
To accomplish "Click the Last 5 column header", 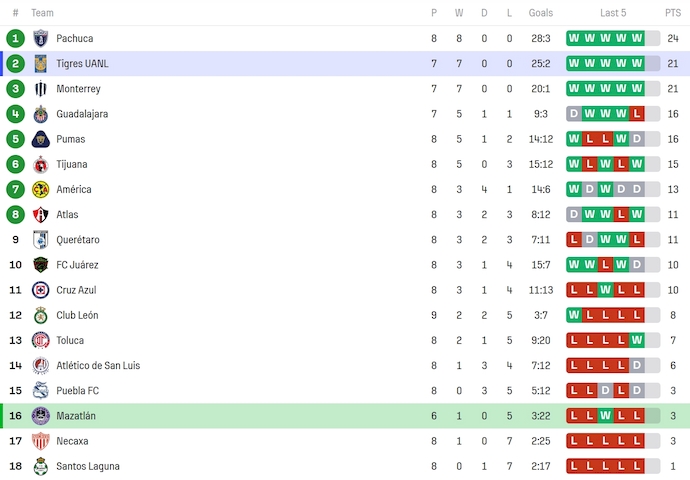I will click(x=613, y=13).
